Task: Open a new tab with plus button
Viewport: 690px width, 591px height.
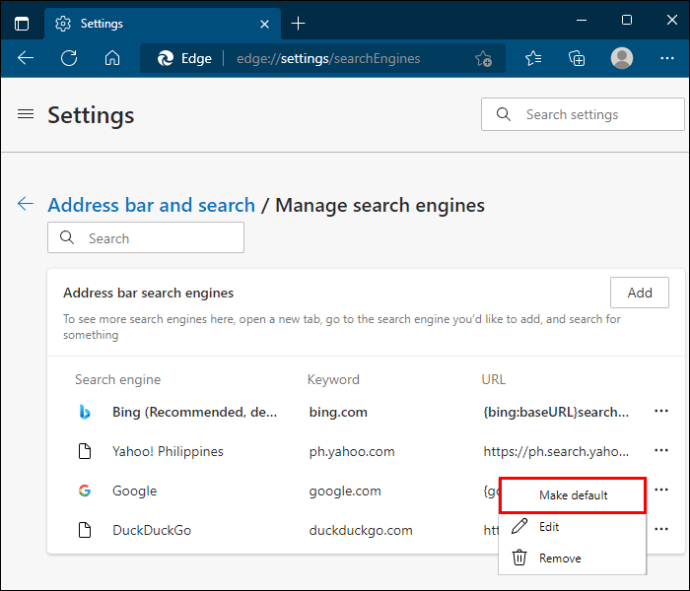Action: (298, 23)
